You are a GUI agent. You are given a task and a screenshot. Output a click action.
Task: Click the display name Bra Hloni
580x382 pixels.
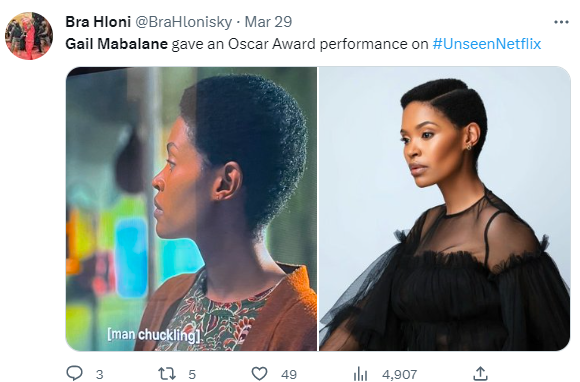tap(98, 22)
